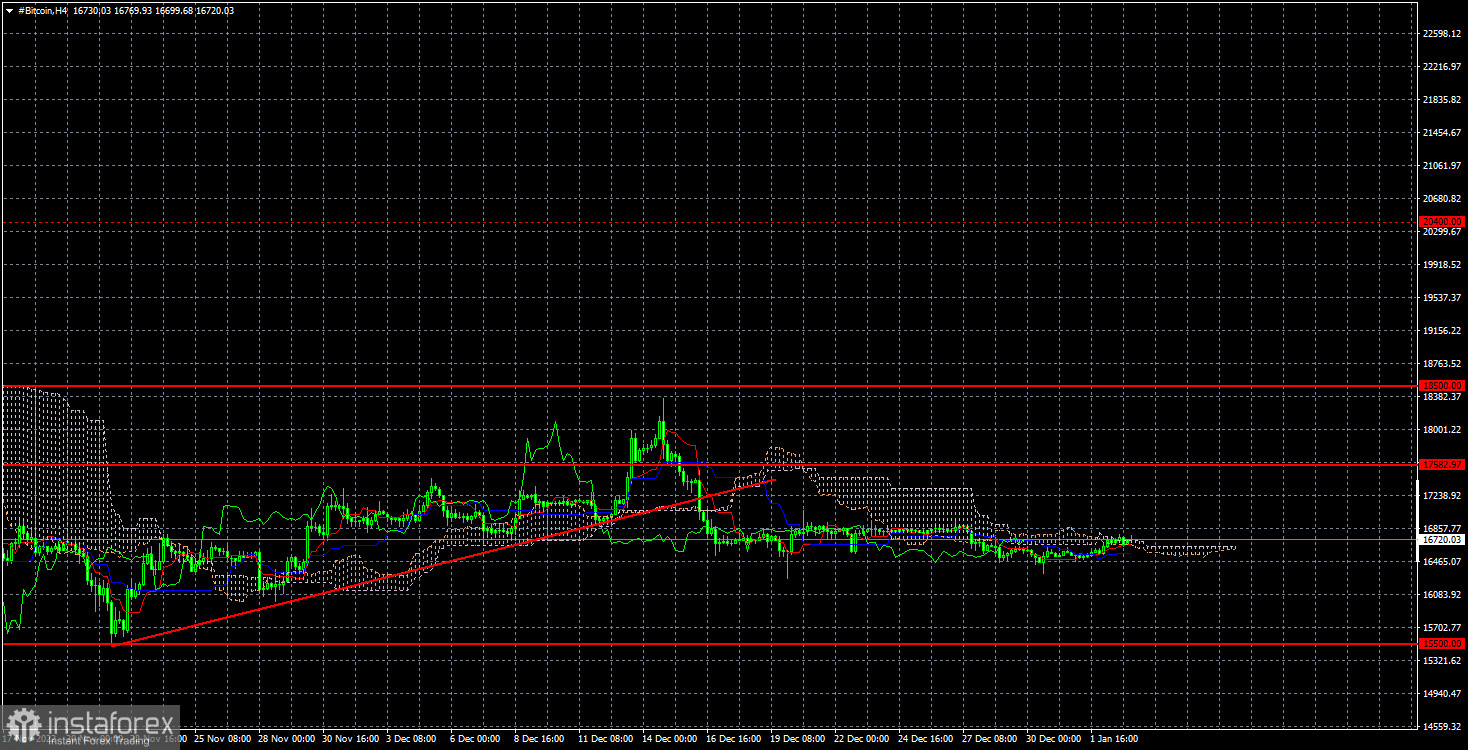Click the 1 Jan 16:00 time label
Image resolution: width=1468 pixels, height=750 pixels.
pyautogui.click(x=1114, y=739)
